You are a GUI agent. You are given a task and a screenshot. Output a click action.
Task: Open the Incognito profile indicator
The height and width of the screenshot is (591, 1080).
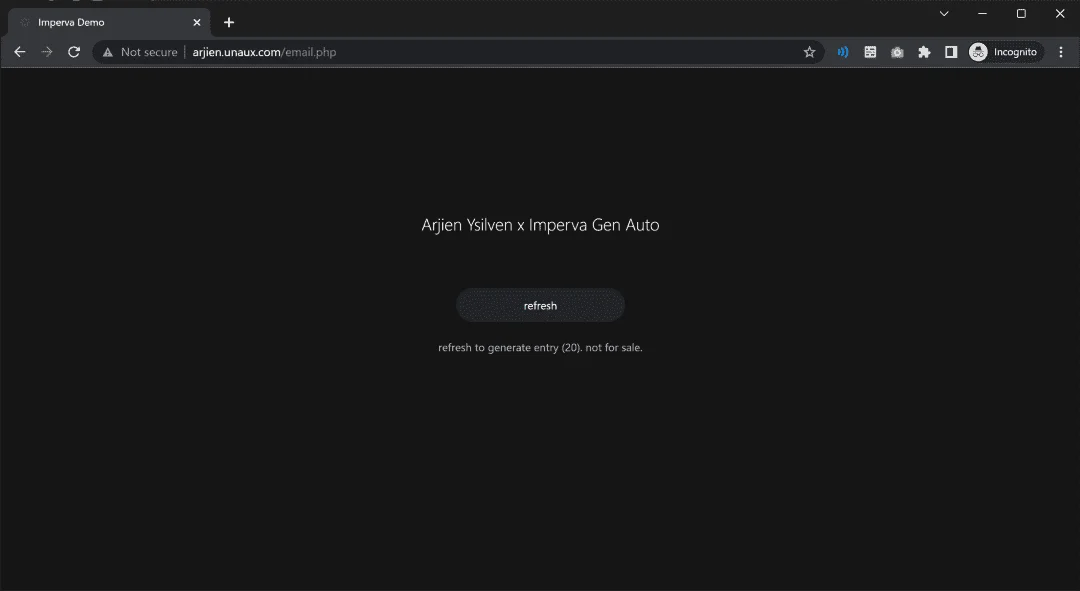tap(1006, 52)
